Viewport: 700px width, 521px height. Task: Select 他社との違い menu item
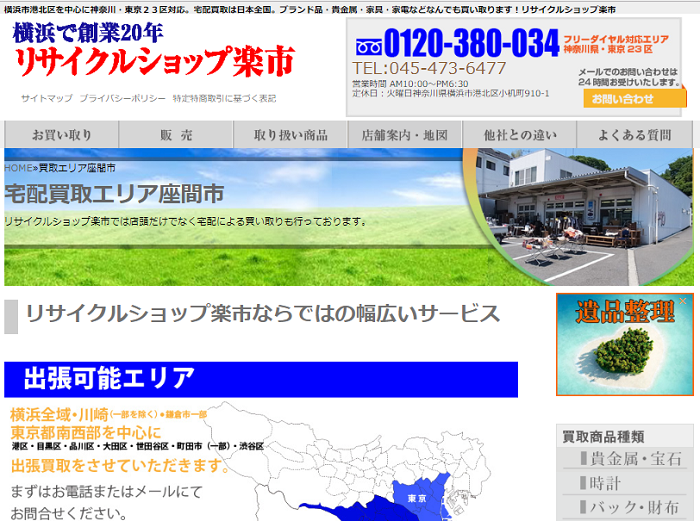point(520,134)
